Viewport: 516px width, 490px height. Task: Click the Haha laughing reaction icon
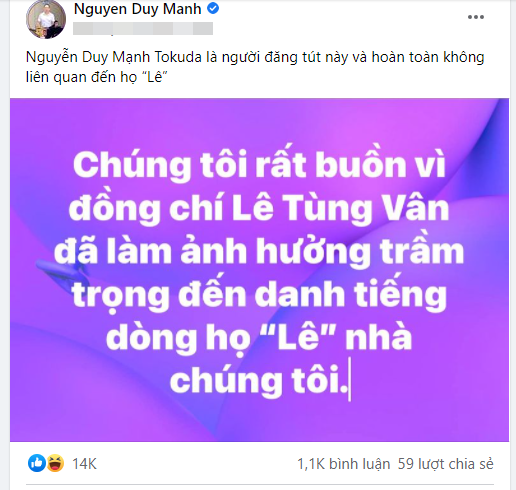55,463
